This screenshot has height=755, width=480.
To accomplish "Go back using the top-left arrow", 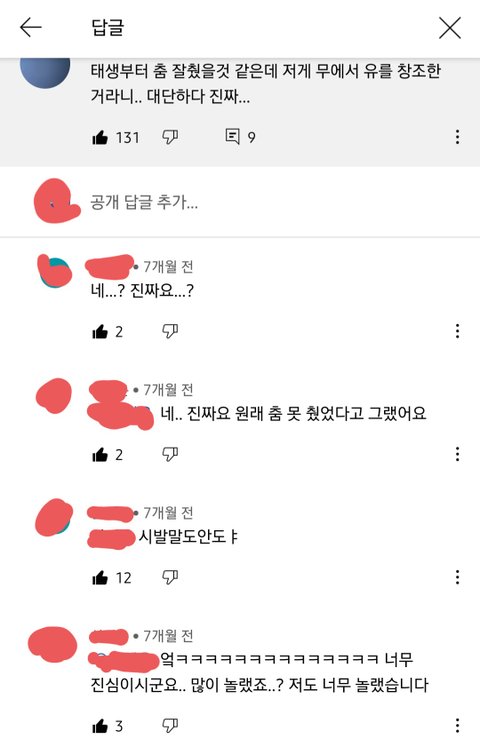I will (31, 27).
